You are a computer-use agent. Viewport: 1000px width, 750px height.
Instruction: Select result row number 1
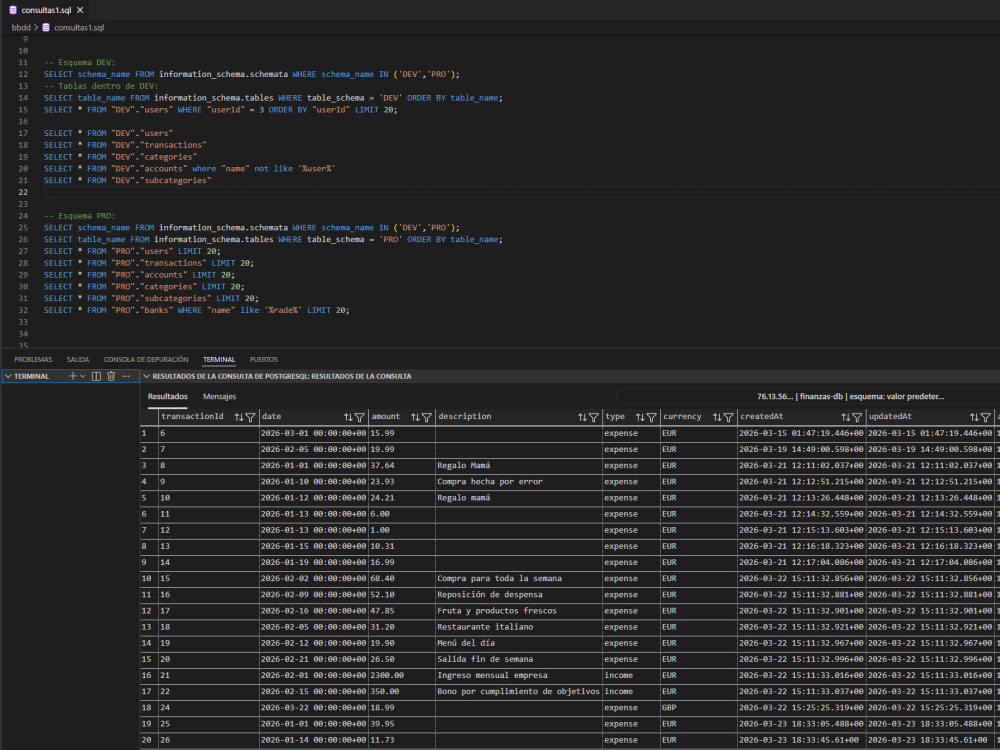[x=144, y=434]
